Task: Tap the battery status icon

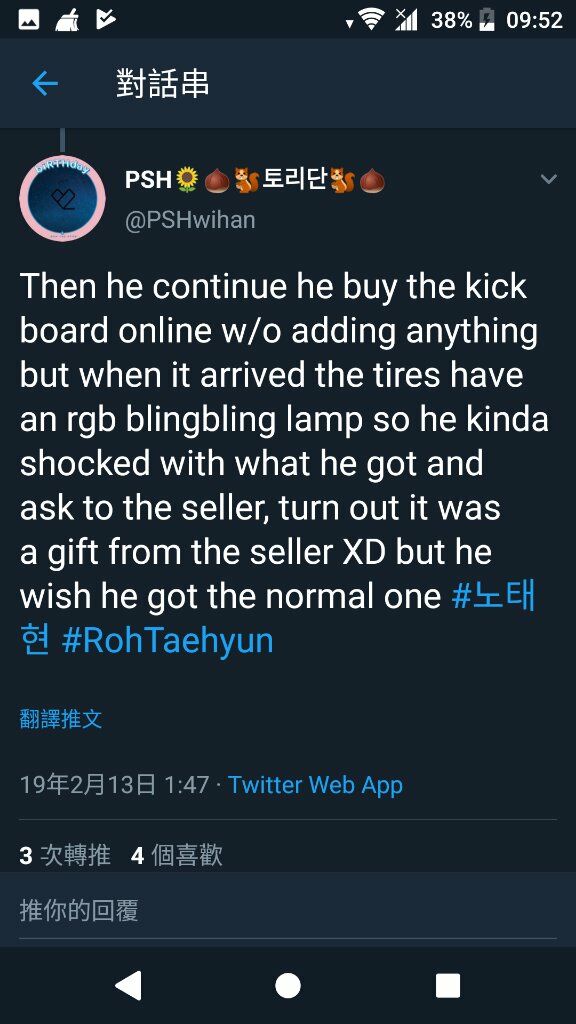Action: [487, 20]
